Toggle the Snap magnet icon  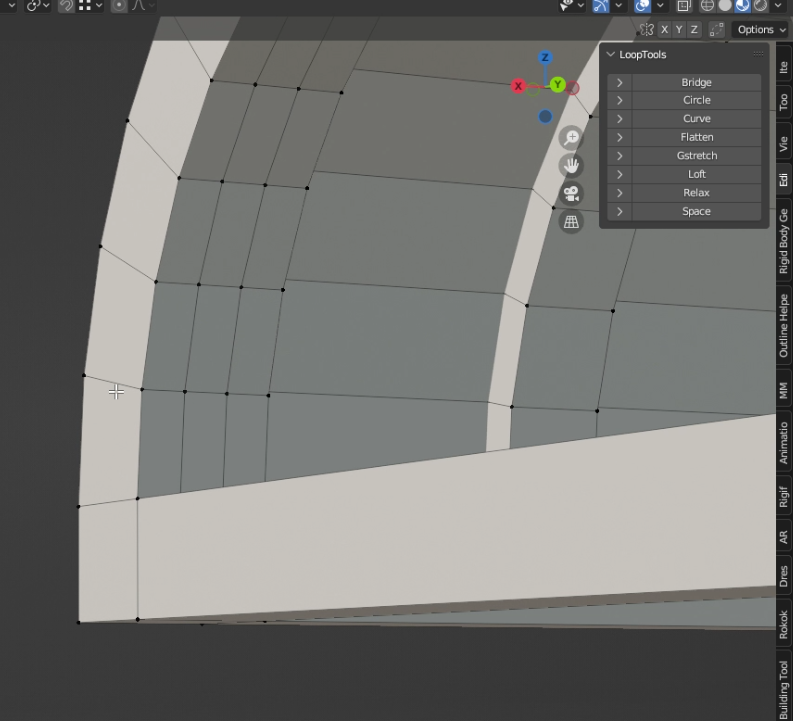[66, 6]
